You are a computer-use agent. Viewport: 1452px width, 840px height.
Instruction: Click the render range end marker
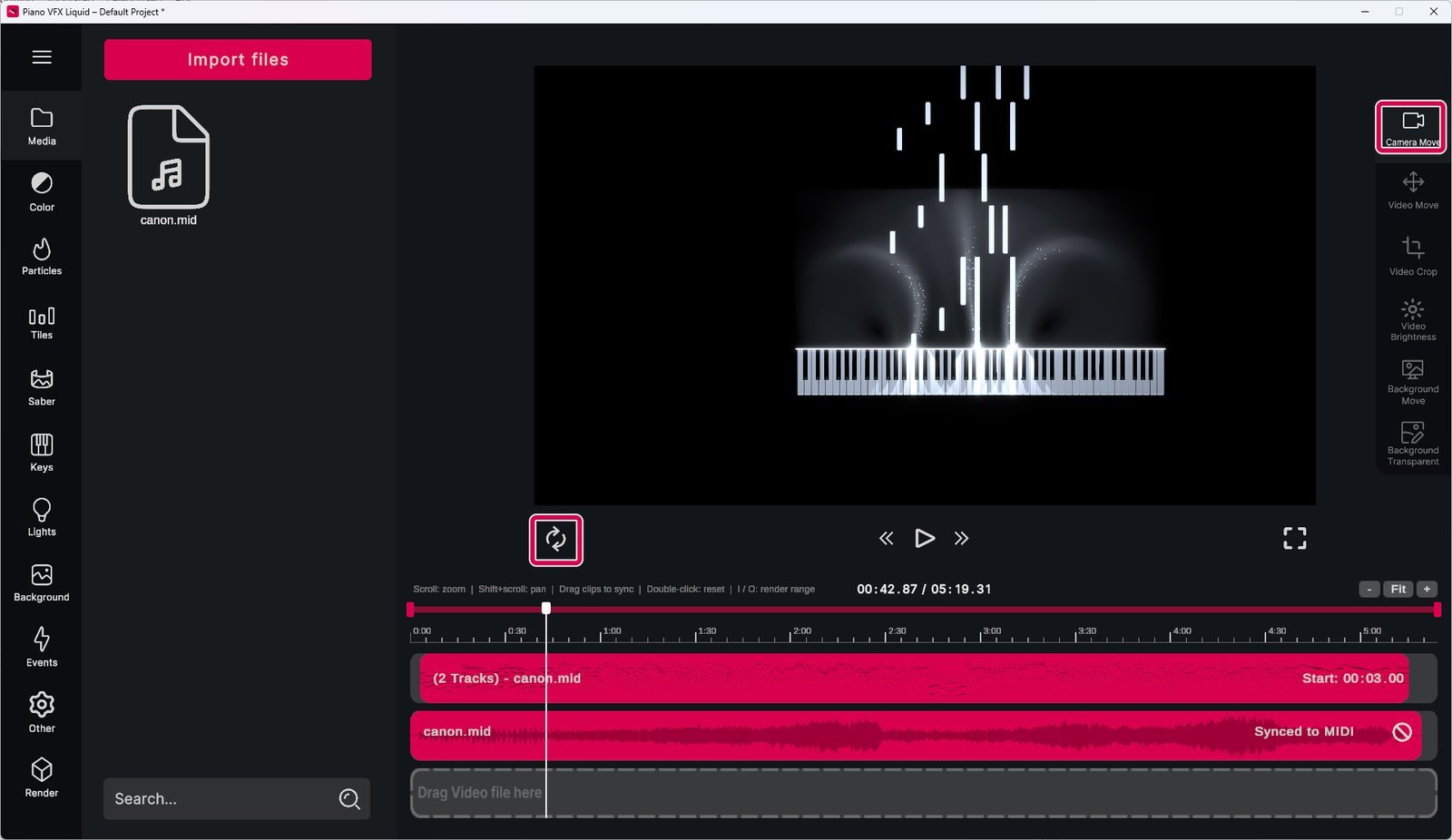(x=1437, y=610)
